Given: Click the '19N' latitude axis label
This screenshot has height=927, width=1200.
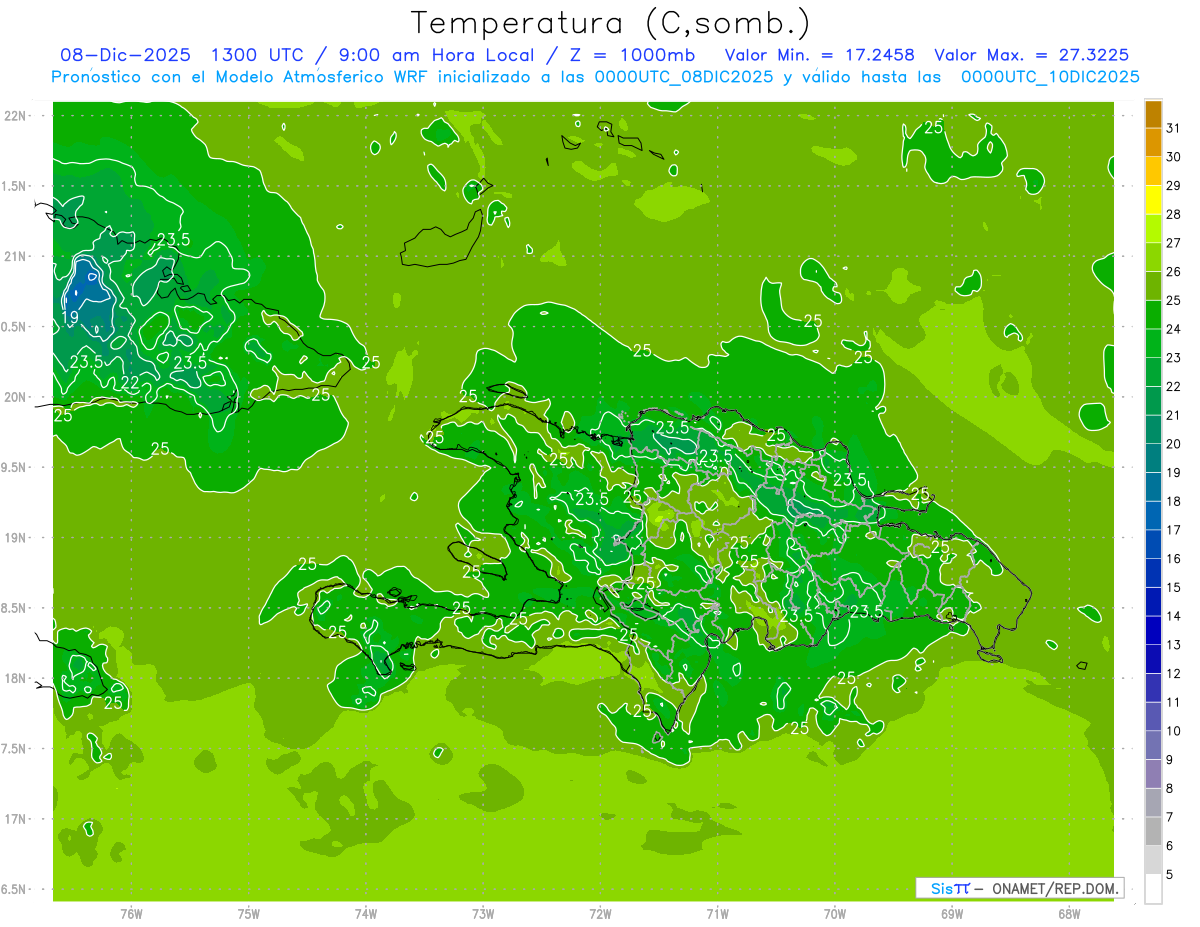Looking at the screenshot, I should (x=15, y=537).
